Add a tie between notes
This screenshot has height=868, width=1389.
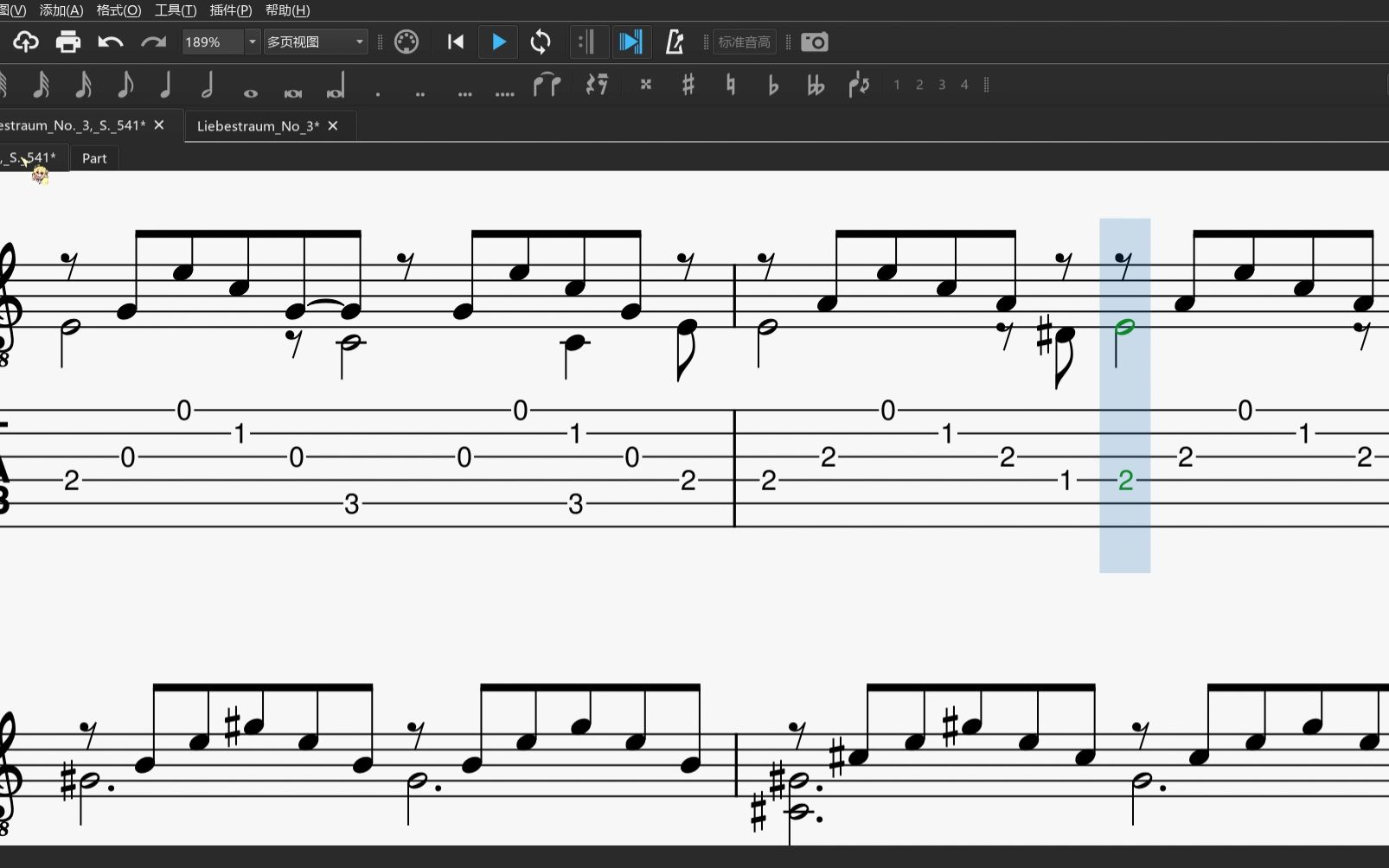[547, 85]
